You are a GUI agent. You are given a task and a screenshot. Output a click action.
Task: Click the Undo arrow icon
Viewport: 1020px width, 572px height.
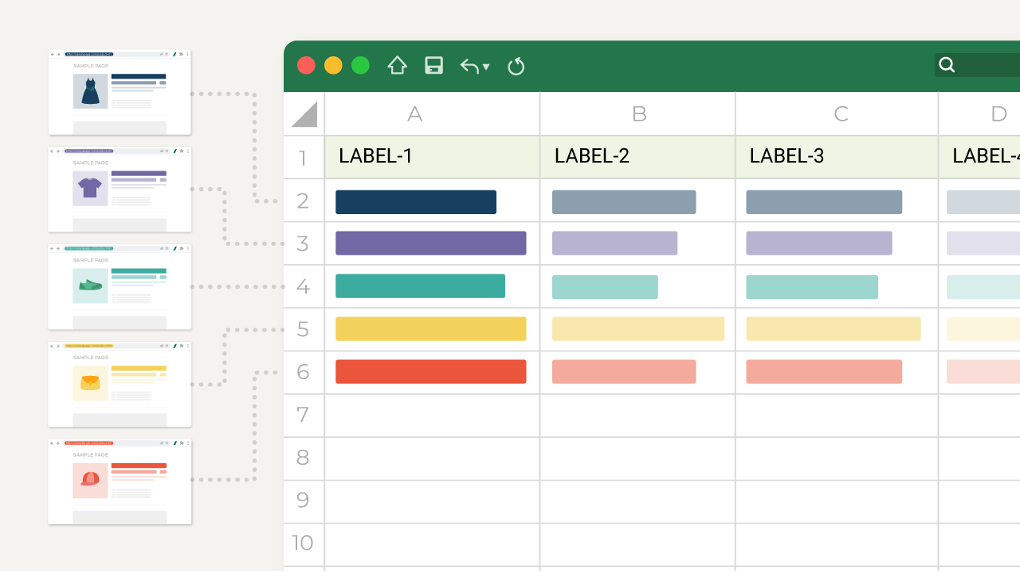click(x=469, y=66)
